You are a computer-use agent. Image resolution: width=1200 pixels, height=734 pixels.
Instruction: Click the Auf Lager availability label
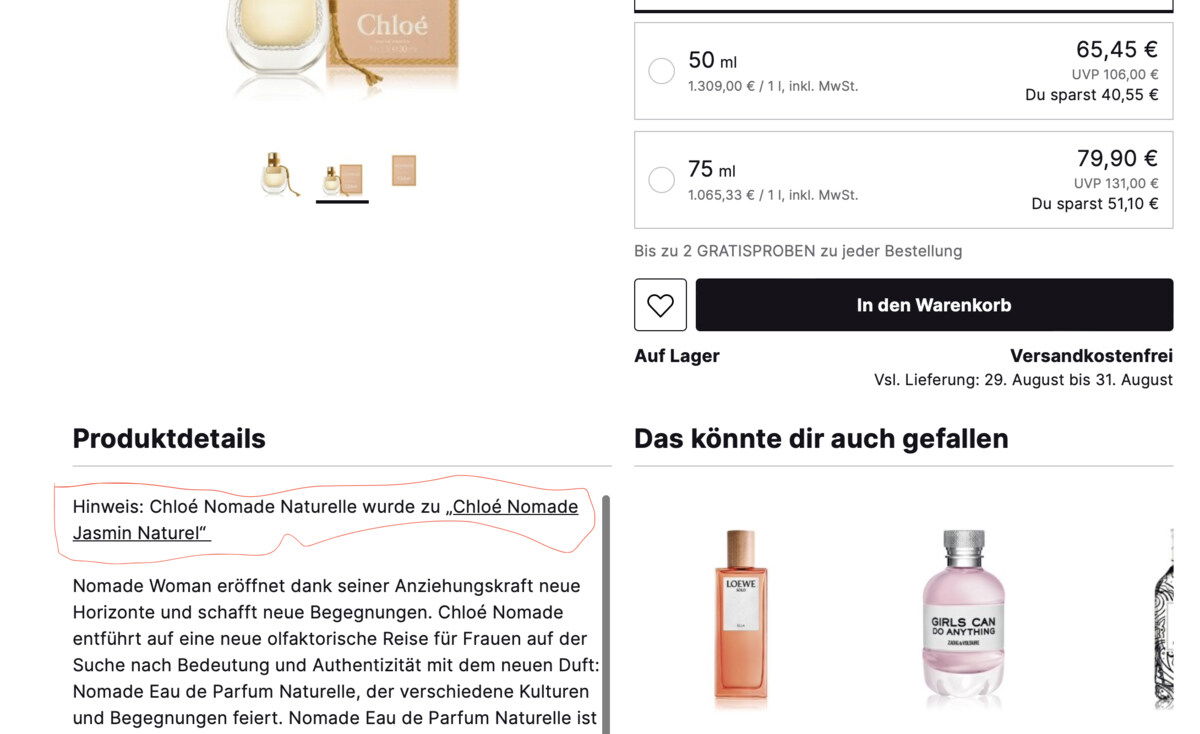coord(677,356)
